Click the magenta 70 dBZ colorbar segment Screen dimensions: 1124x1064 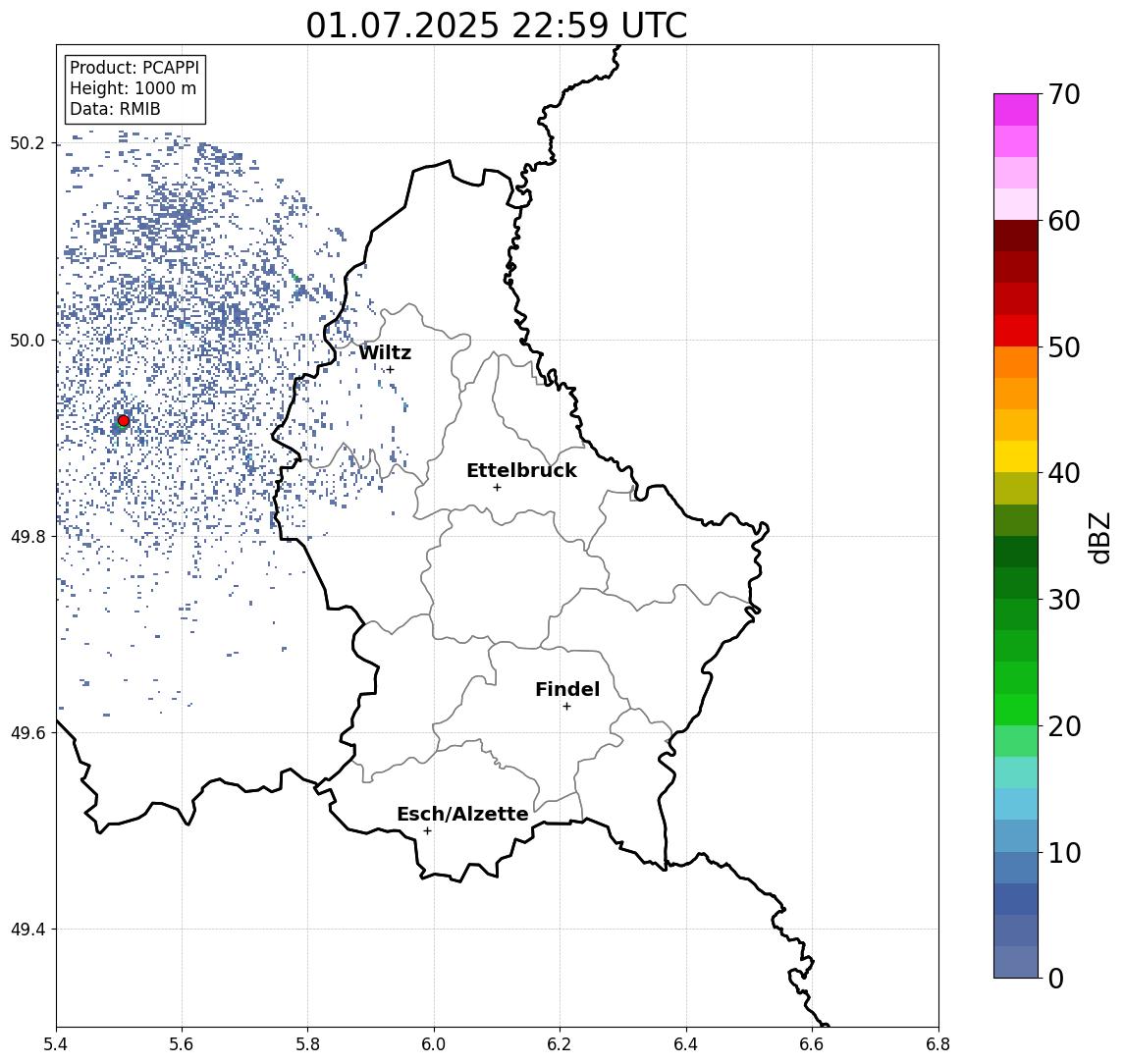pyautogui.click(x=1016, y=110)
